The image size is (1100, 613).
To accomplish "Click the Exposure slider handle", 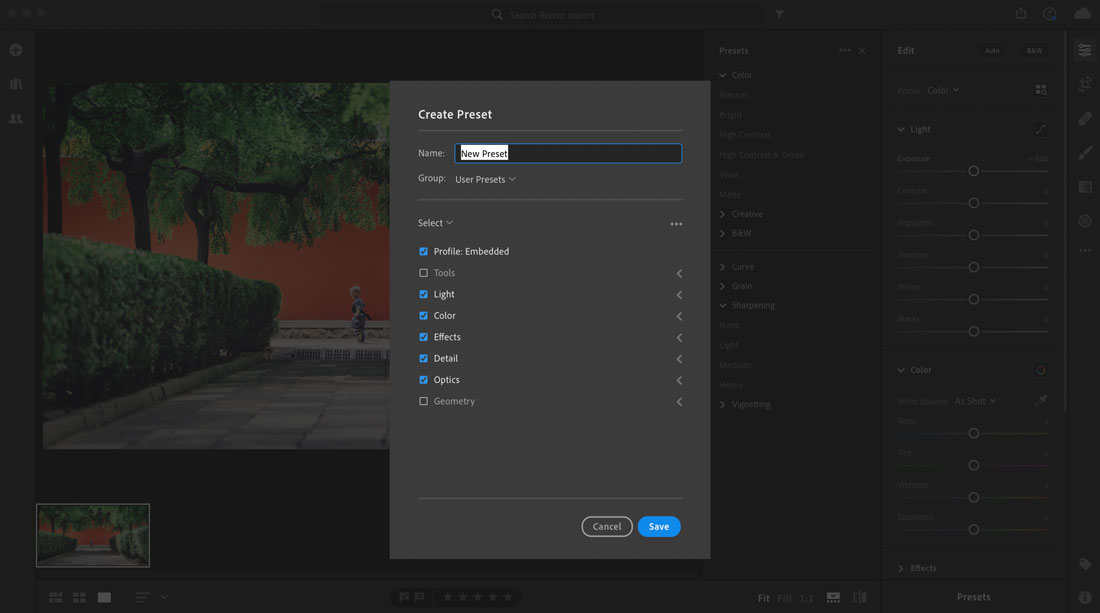I will coord(974,171).
